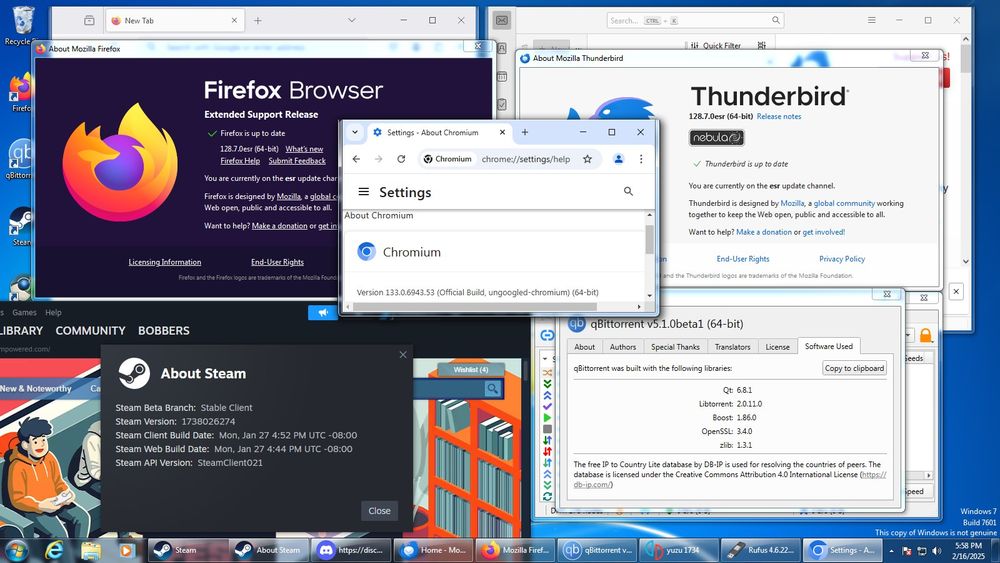Open Translators tab in qBittorrent

coord(732,347)
